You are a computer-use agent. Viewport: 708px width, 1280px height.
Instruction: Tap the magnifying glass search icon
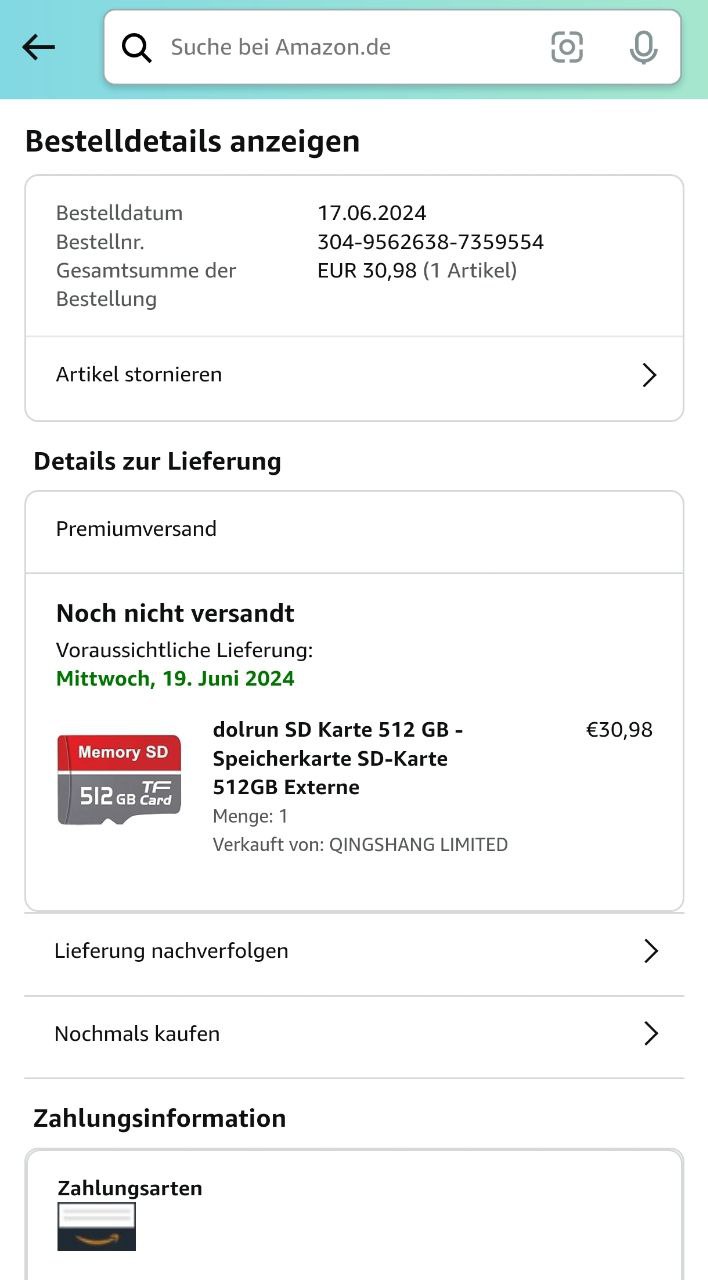[x=137, y=47]
